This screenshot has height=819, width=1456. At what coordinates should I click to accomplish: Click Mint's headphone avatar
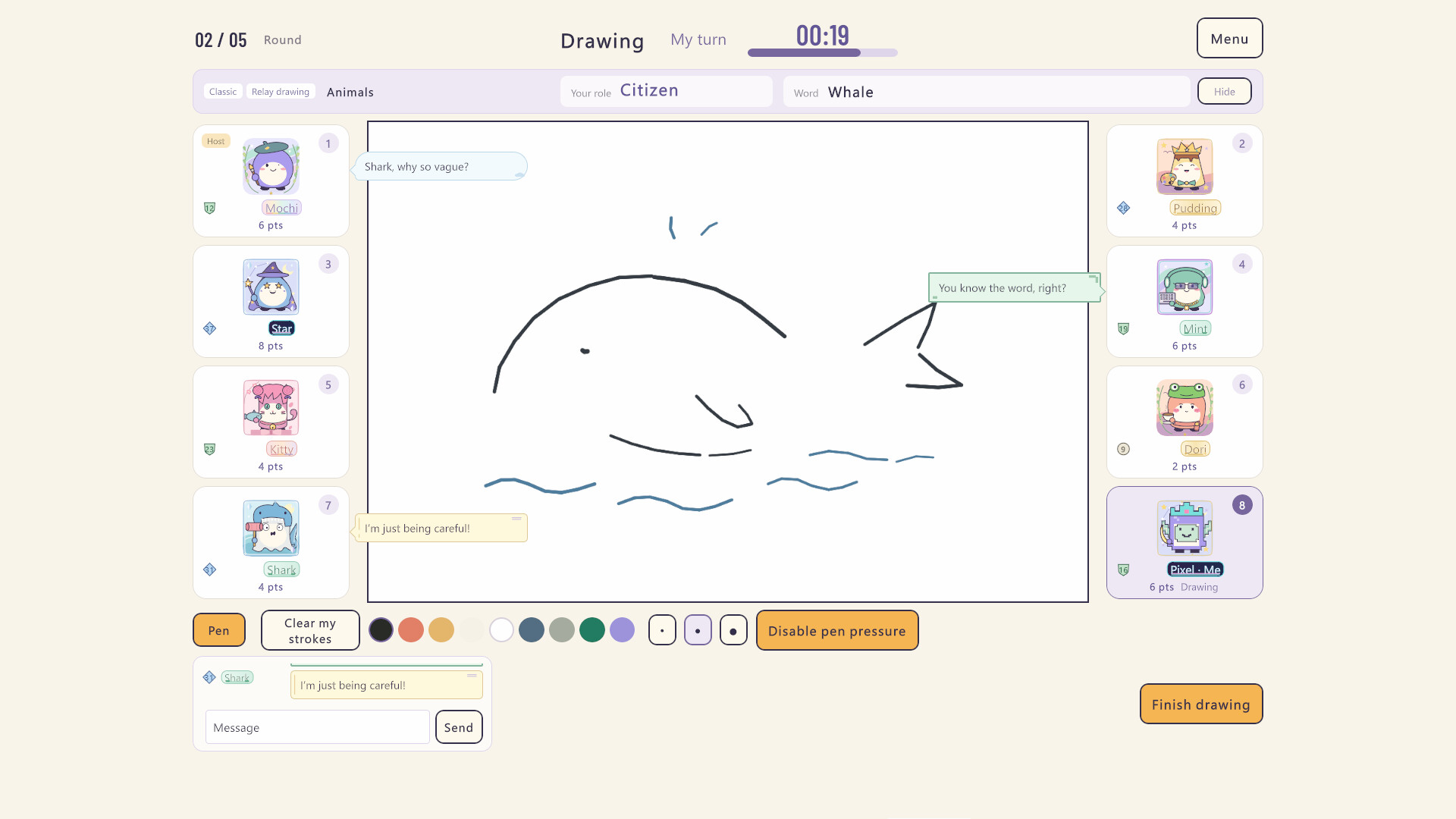click(1185, 287)
